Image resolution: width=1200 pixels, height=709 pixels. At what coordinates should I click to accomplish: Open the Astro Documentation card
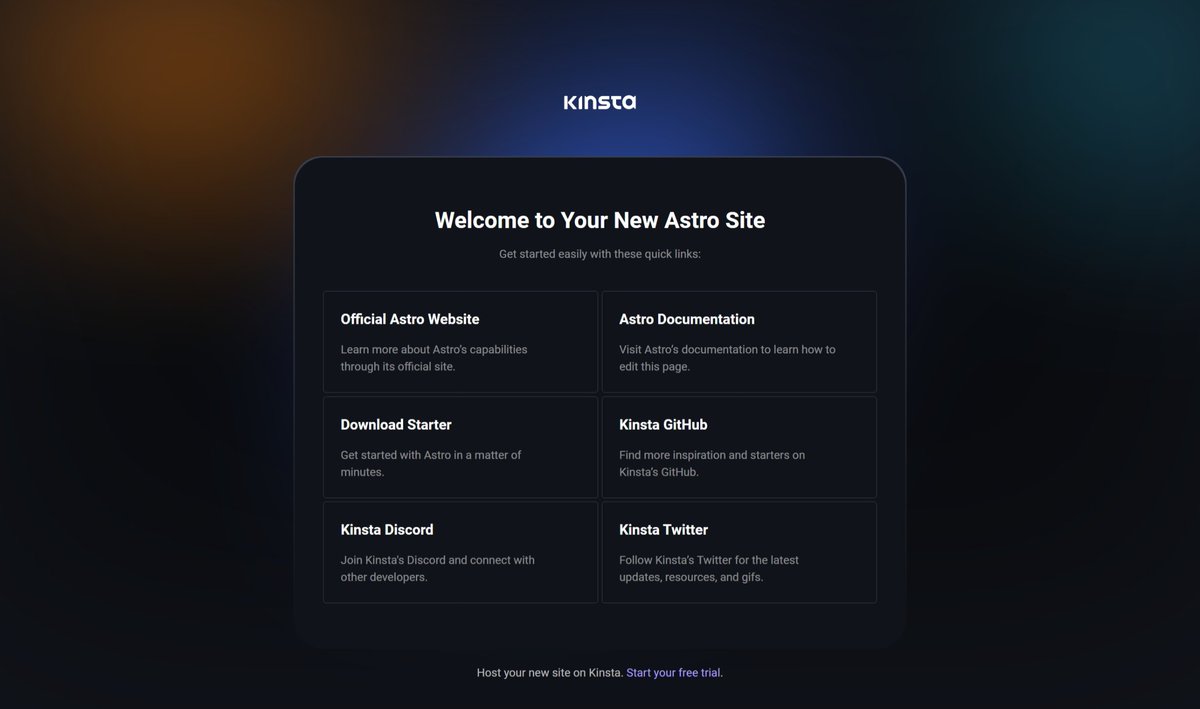(739, 342)
